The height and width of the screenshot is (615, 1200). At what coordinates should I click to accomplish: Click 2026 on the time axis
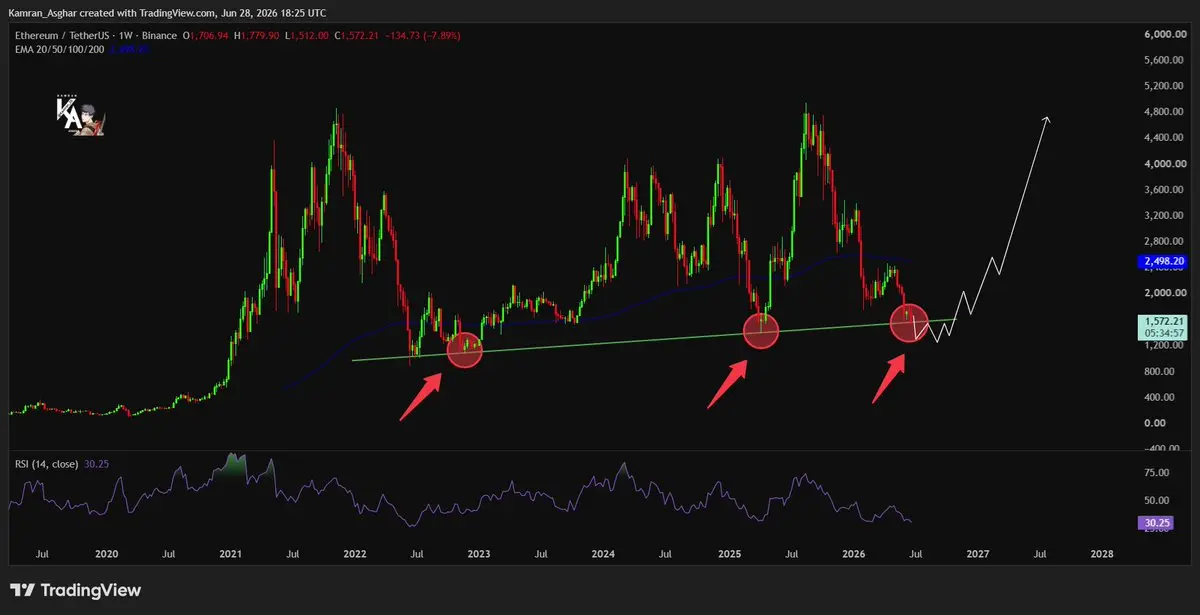(x=853, y=553)
